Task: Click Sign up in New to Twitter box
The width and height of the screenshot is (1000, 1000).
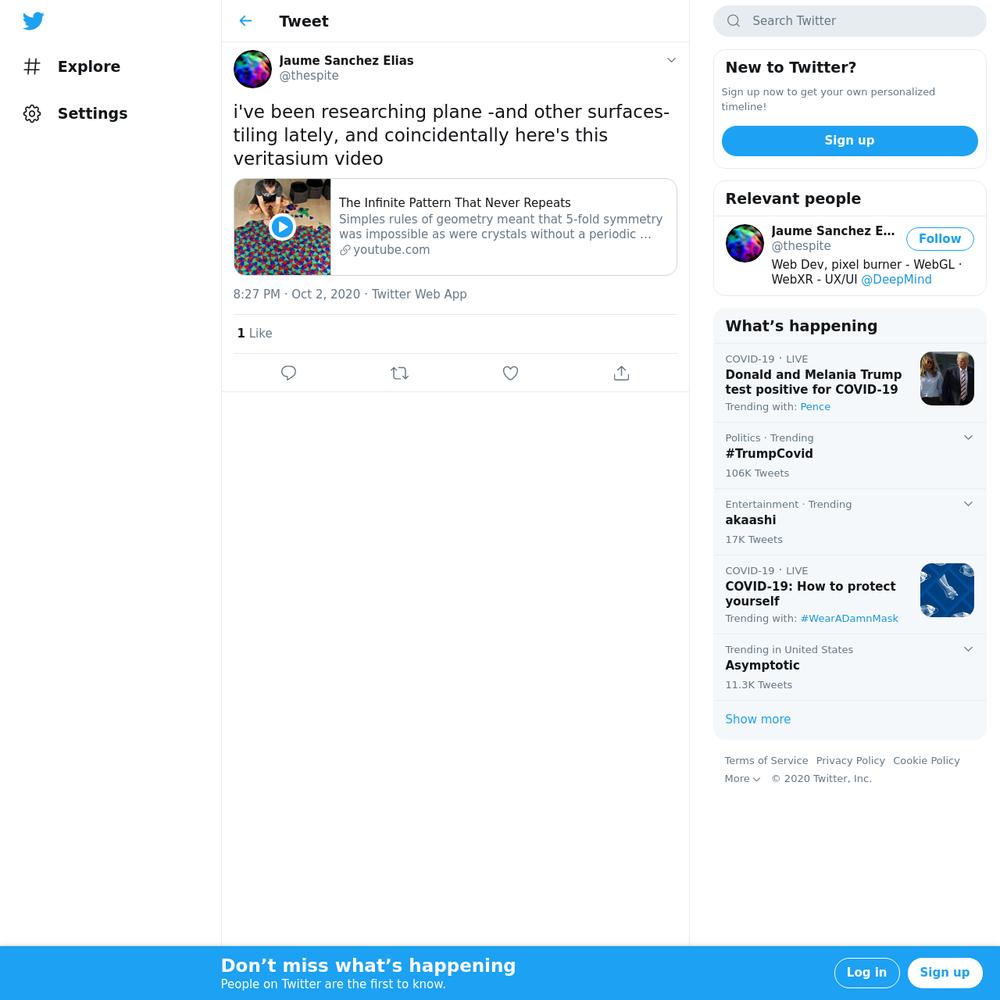Action: 849,140
